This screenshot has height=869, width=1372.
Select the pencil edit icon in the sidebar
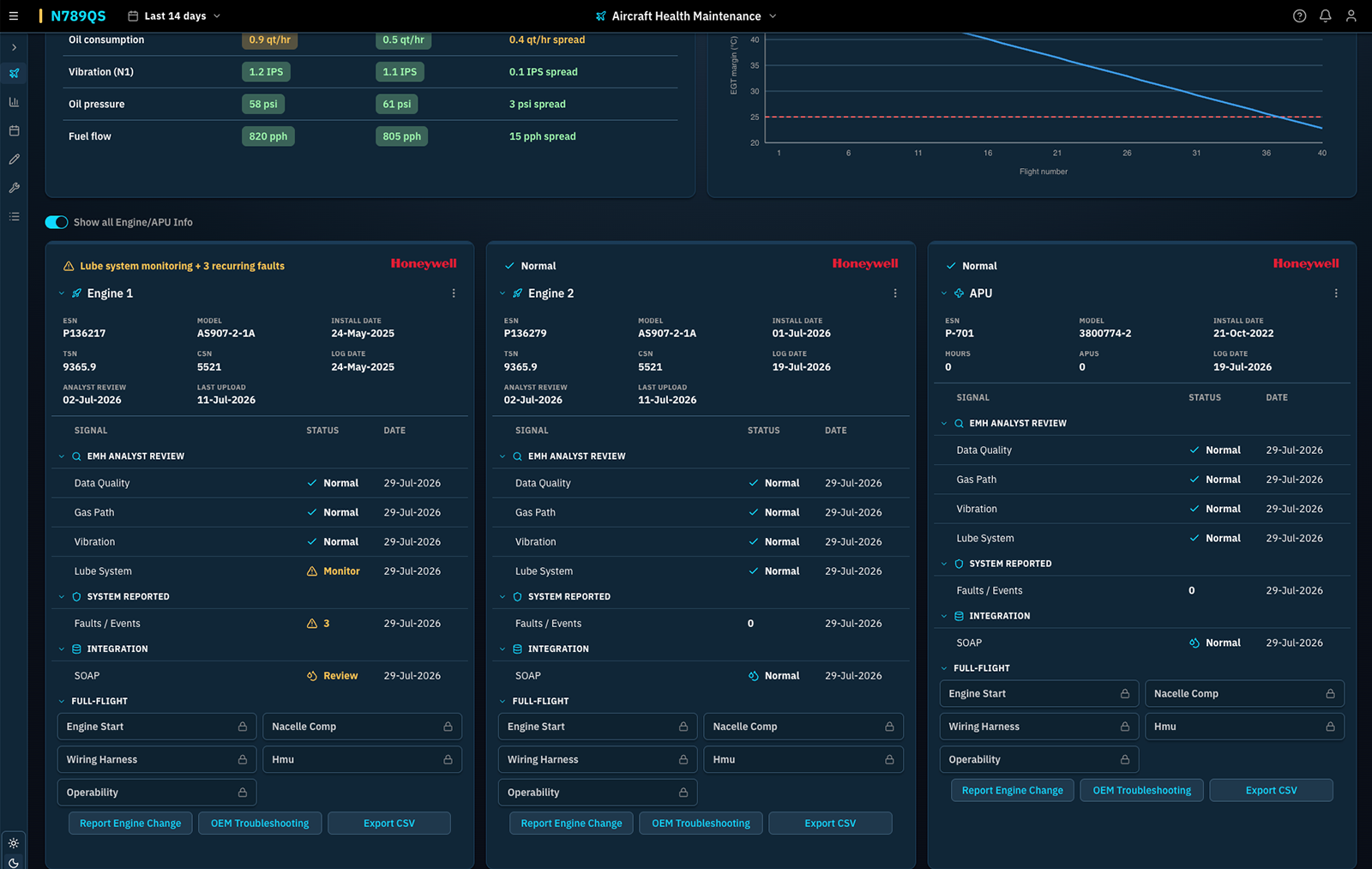click(x=14, y=159)
